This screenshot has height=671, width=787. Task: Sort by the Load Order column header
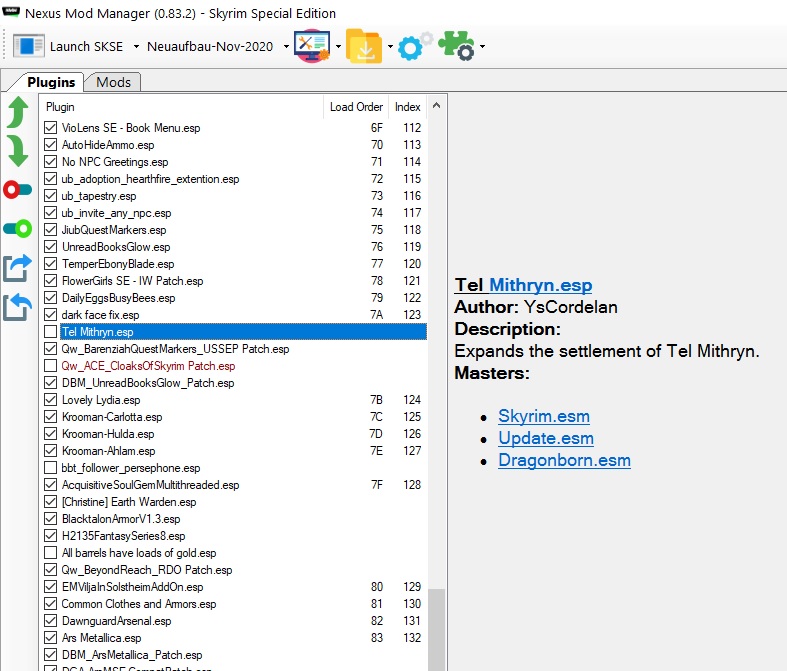click(x=355, y=107)
